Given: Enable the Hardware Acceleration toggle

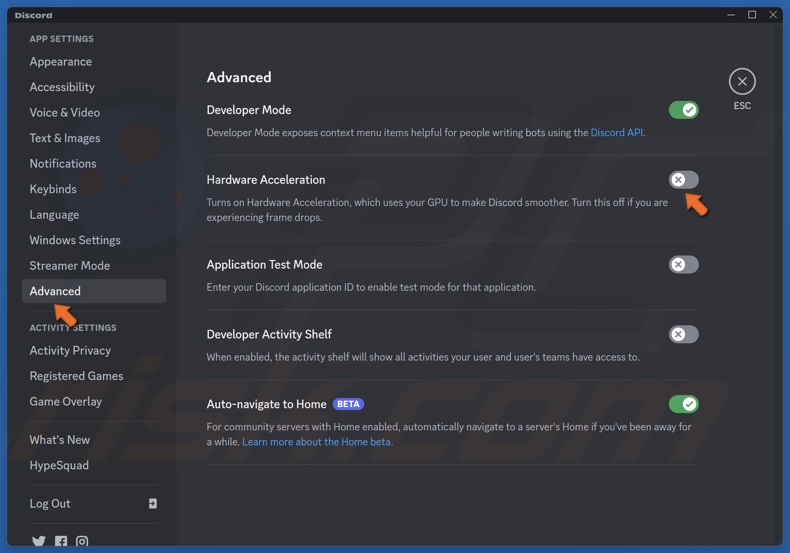Looking at the screenshot, I should [x=683, y=180].
